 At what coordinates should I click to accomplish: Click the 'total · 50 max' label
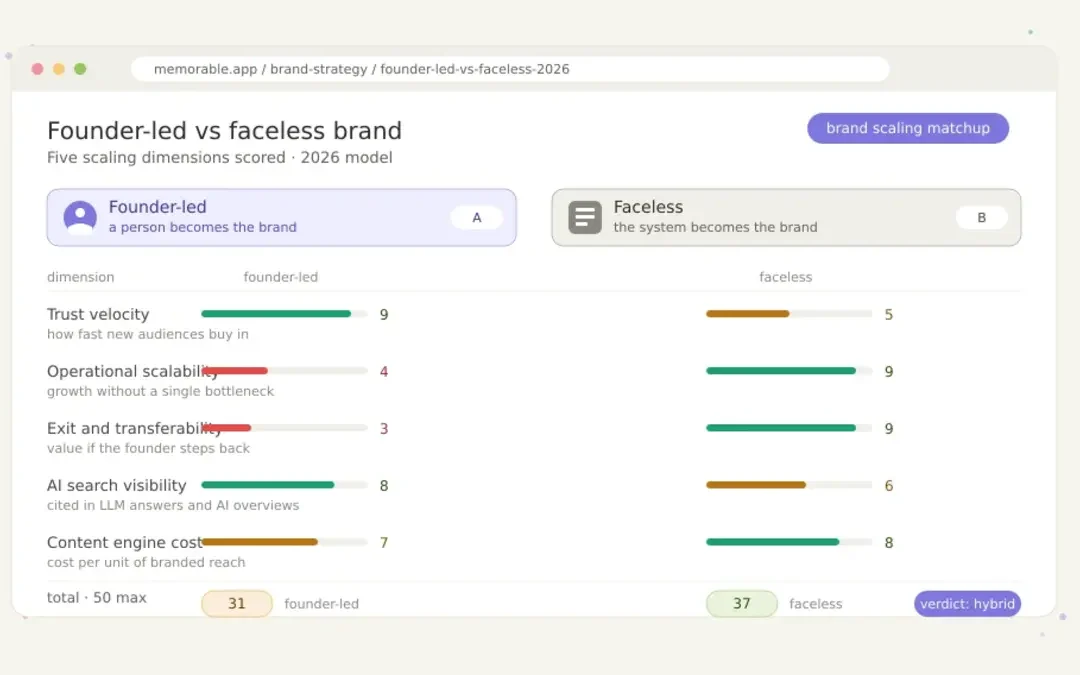click(96, 598)
